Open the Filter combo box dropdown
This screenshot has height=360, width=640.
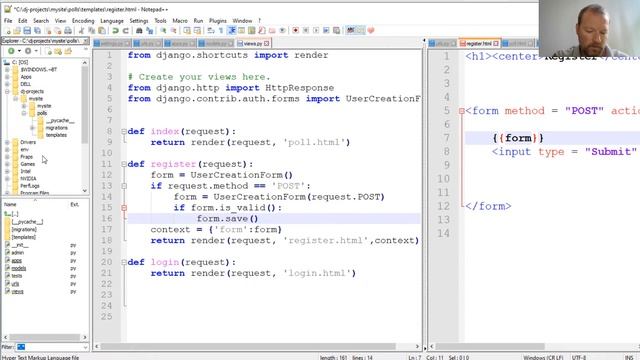pyautogui.click(x=85, y=347)
